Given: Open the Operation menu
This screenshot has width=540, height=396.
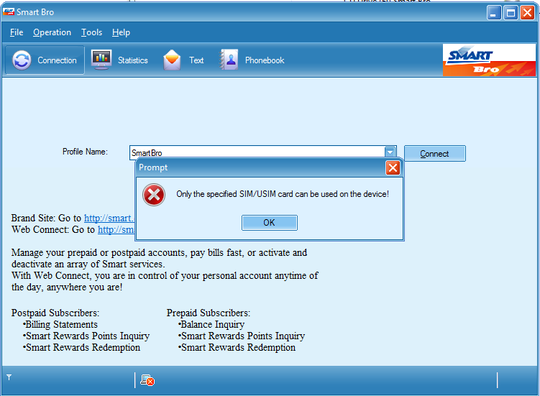Looking at the screenshot, I should [x=52, y=32].
